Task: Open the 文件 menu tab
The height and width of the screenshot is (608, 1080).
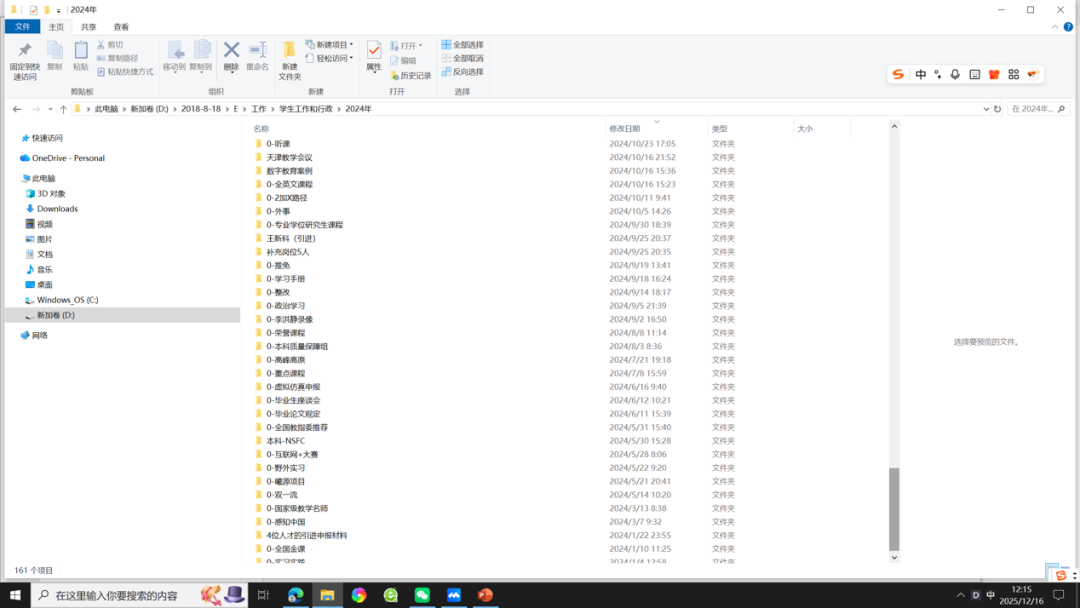Action: point(22,26)
